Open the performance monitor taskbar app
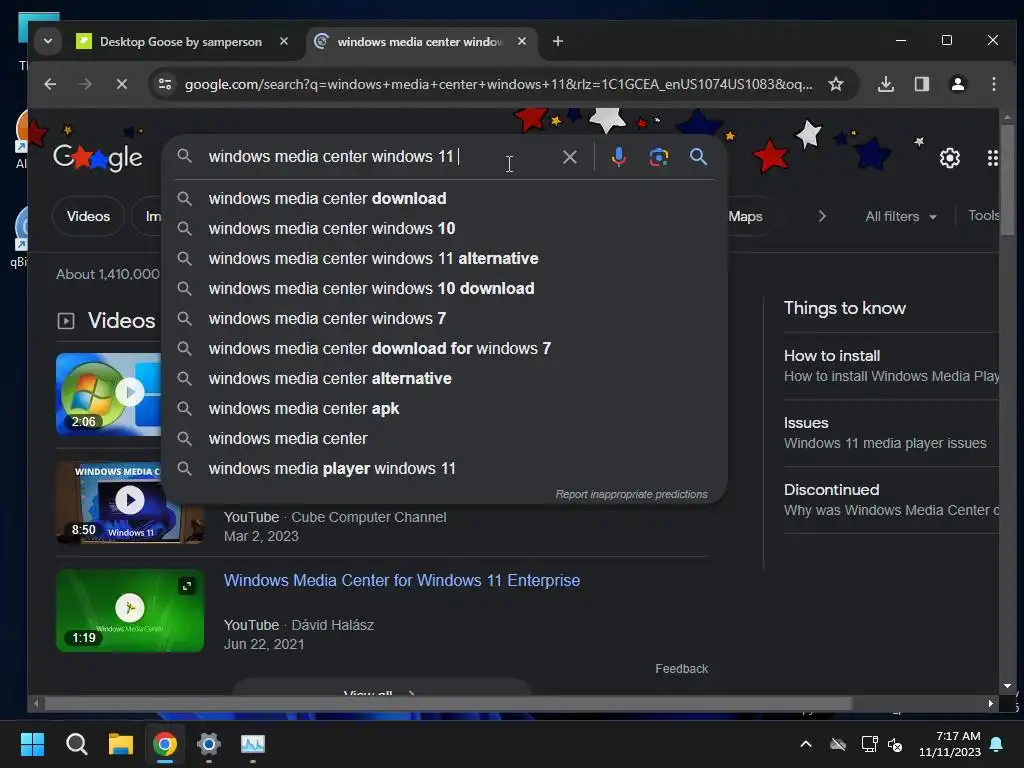The width and height of the screenshot is (1024, 768). click(253, 744)
